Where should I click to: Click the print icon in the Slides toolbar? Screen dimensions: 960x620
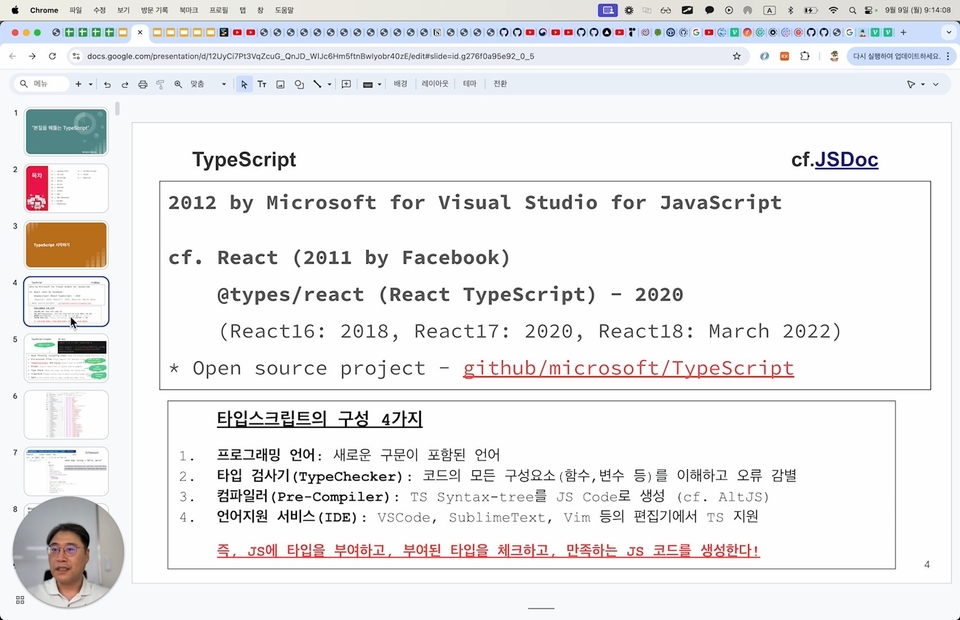(x=143, y=84)
